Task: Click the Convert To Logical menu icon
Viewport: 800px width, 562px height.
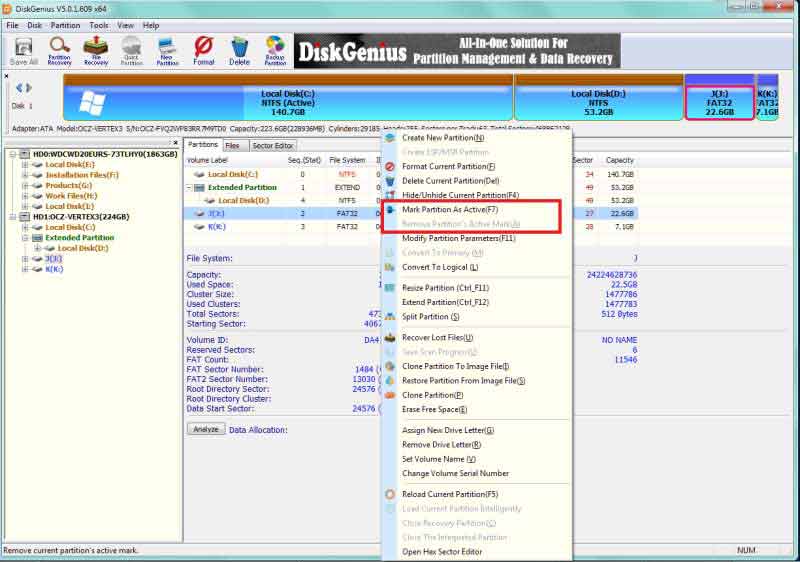Action: click(390, 267)
